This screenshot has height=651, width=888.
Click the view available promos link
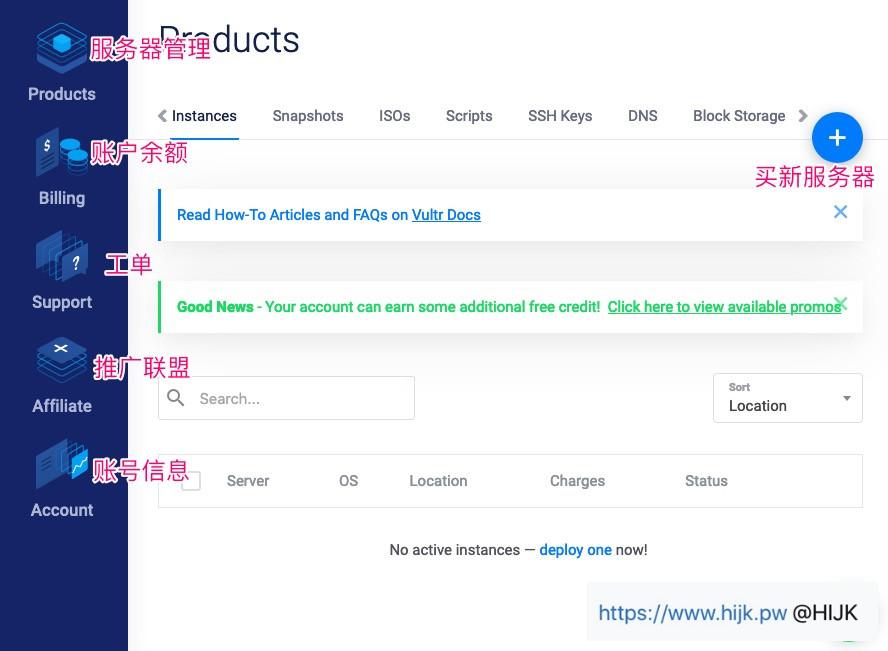(724, 307)
